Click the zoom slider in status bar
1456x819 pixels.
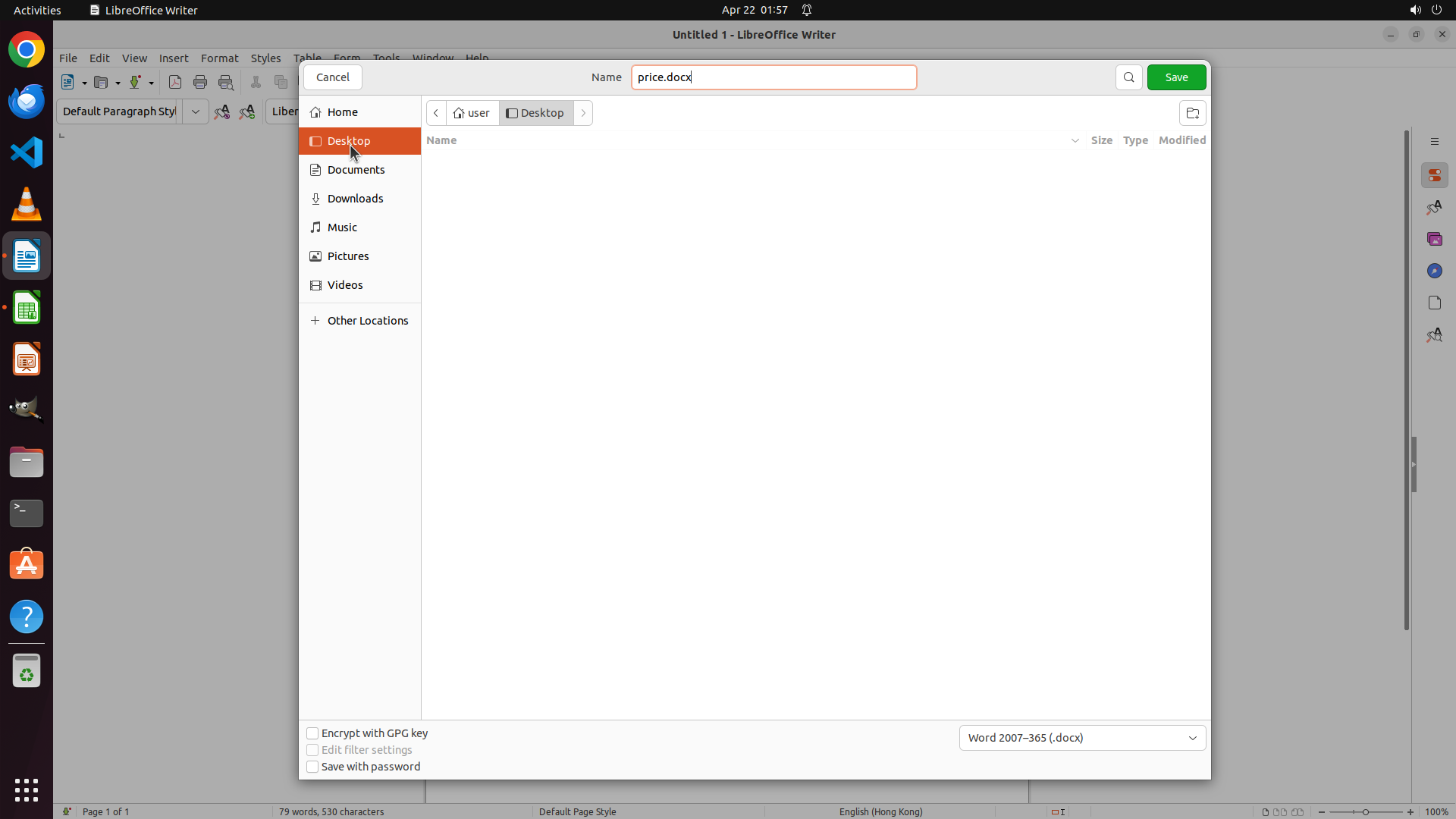tap(1365, 811)
